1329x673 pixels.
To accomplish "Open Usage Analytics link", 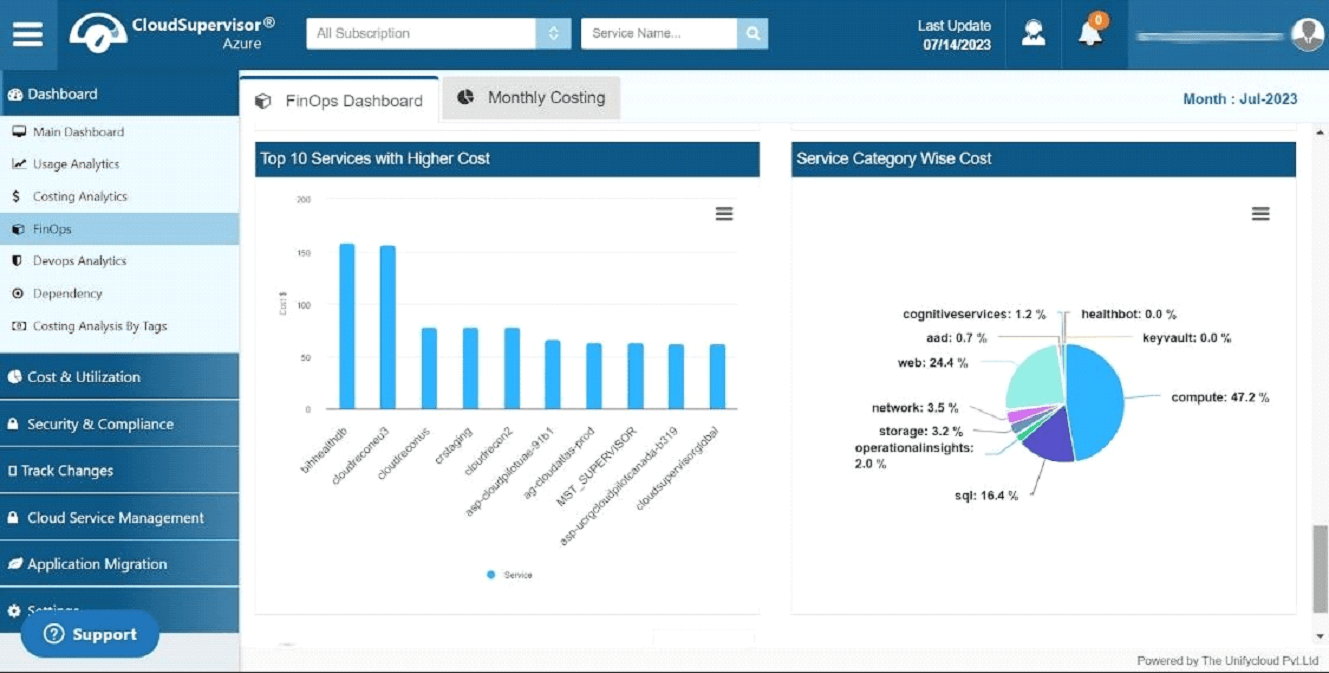I will (x=76, y=164).
